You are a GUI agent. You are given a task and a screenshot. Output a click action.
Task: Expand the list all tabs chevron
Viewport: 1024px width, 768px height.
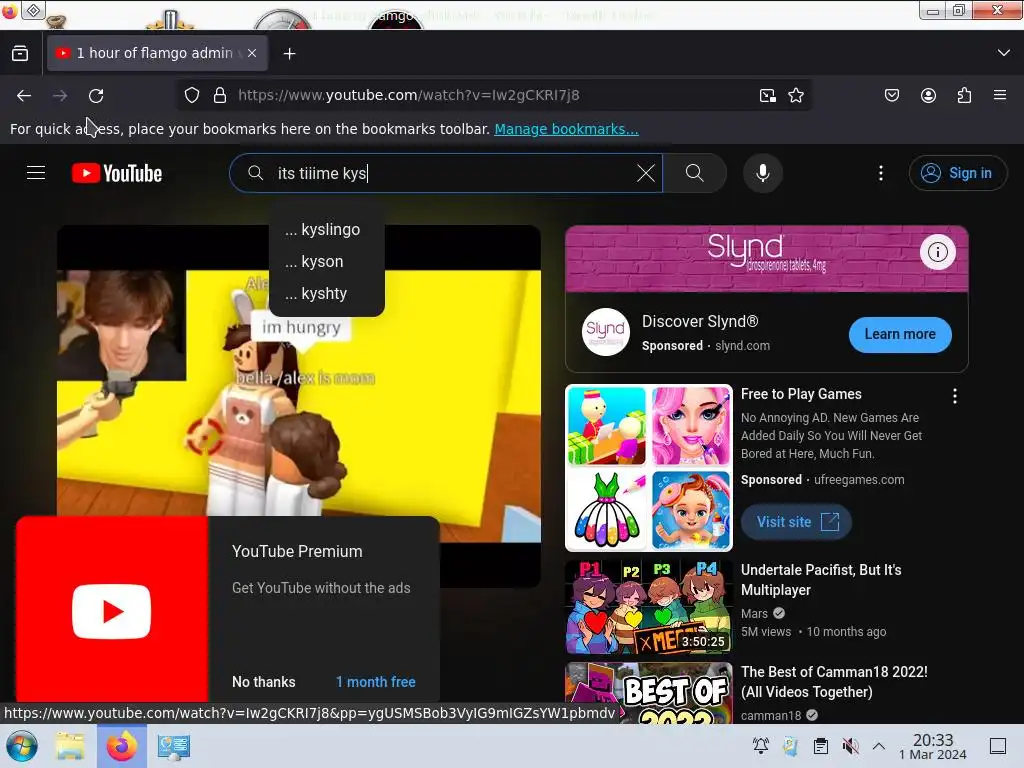[x=1004, y=53]
